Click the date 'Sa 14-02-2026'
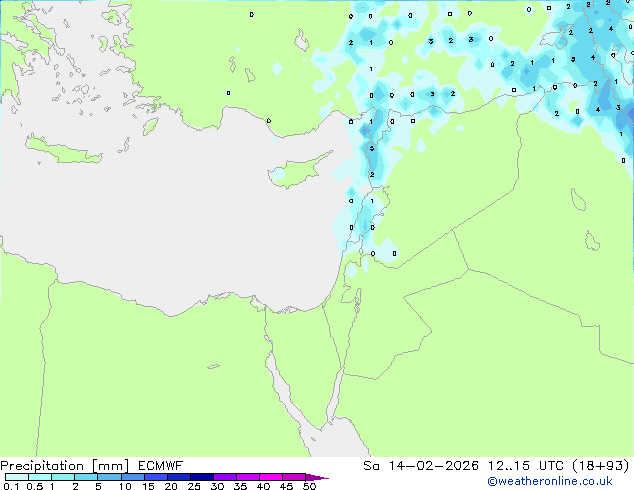The height and width of the screenshot is (490, 634). pos(421,466)
